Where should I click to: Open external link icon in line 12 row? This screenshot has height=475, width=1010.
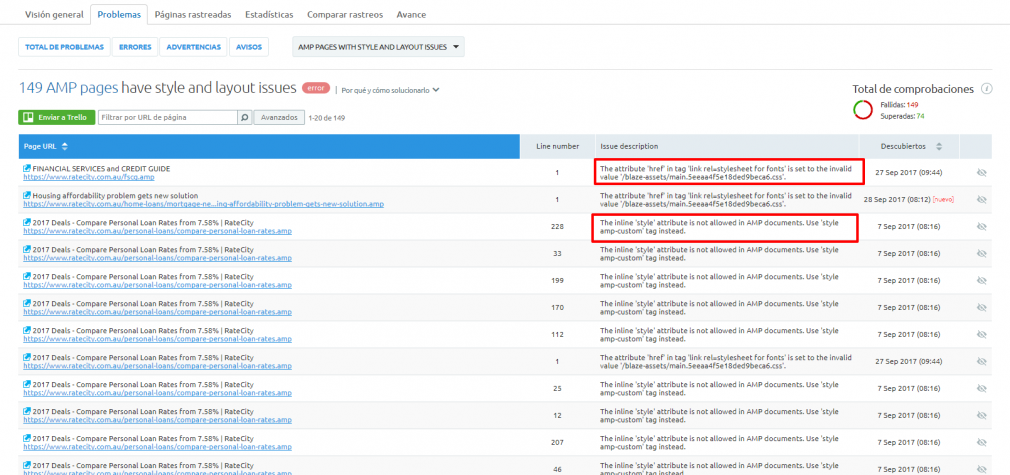point(27,412)
